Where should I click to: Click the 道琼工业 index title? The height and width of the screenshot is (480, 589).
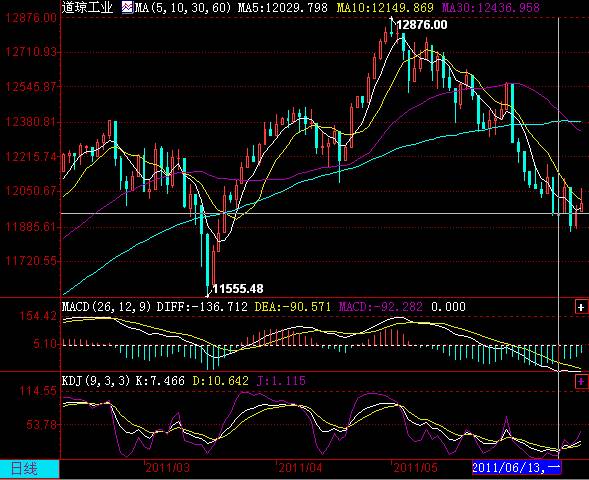87,7
